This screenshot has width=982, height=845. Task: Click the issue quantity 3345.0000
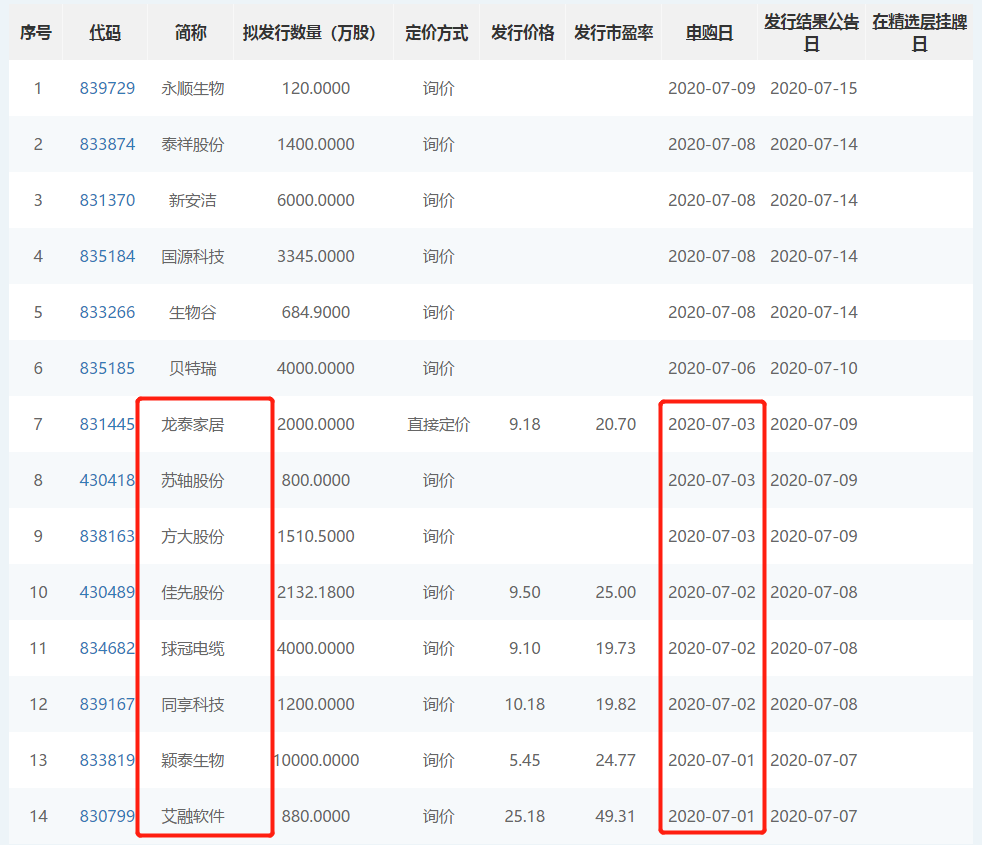tap(316, 257)
